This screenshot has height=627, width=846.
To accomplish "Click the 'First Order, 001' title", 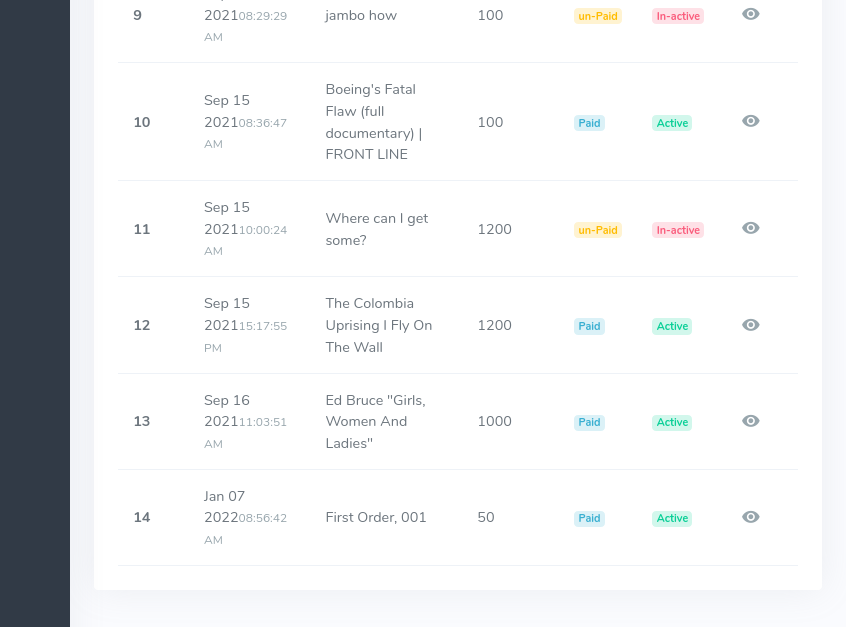I will point(376,517).
